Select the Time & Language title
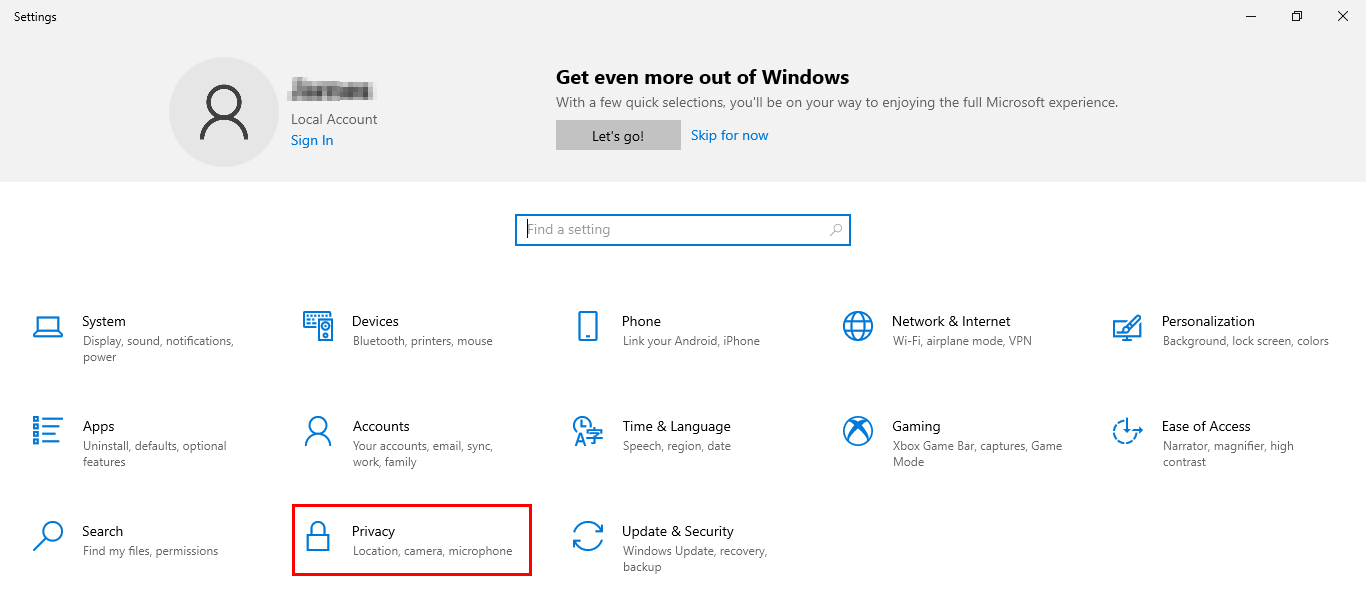 point(676,426)
